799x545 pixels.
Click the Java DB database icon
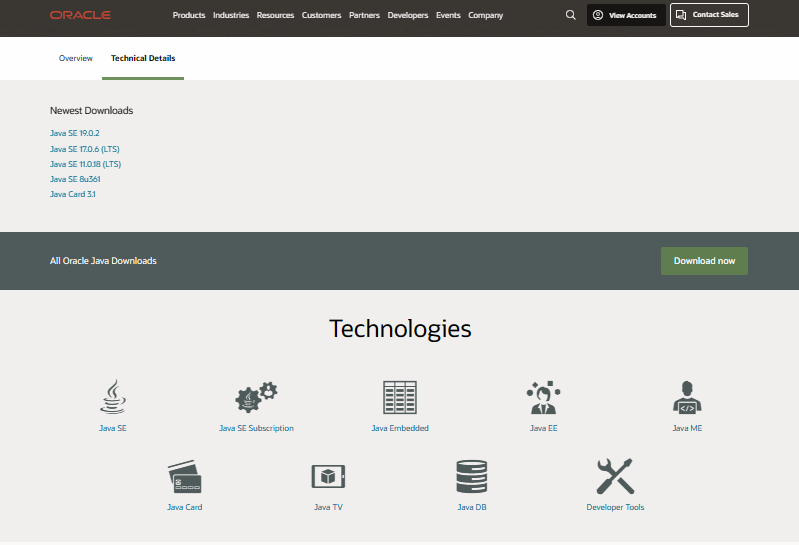point(472,476)
